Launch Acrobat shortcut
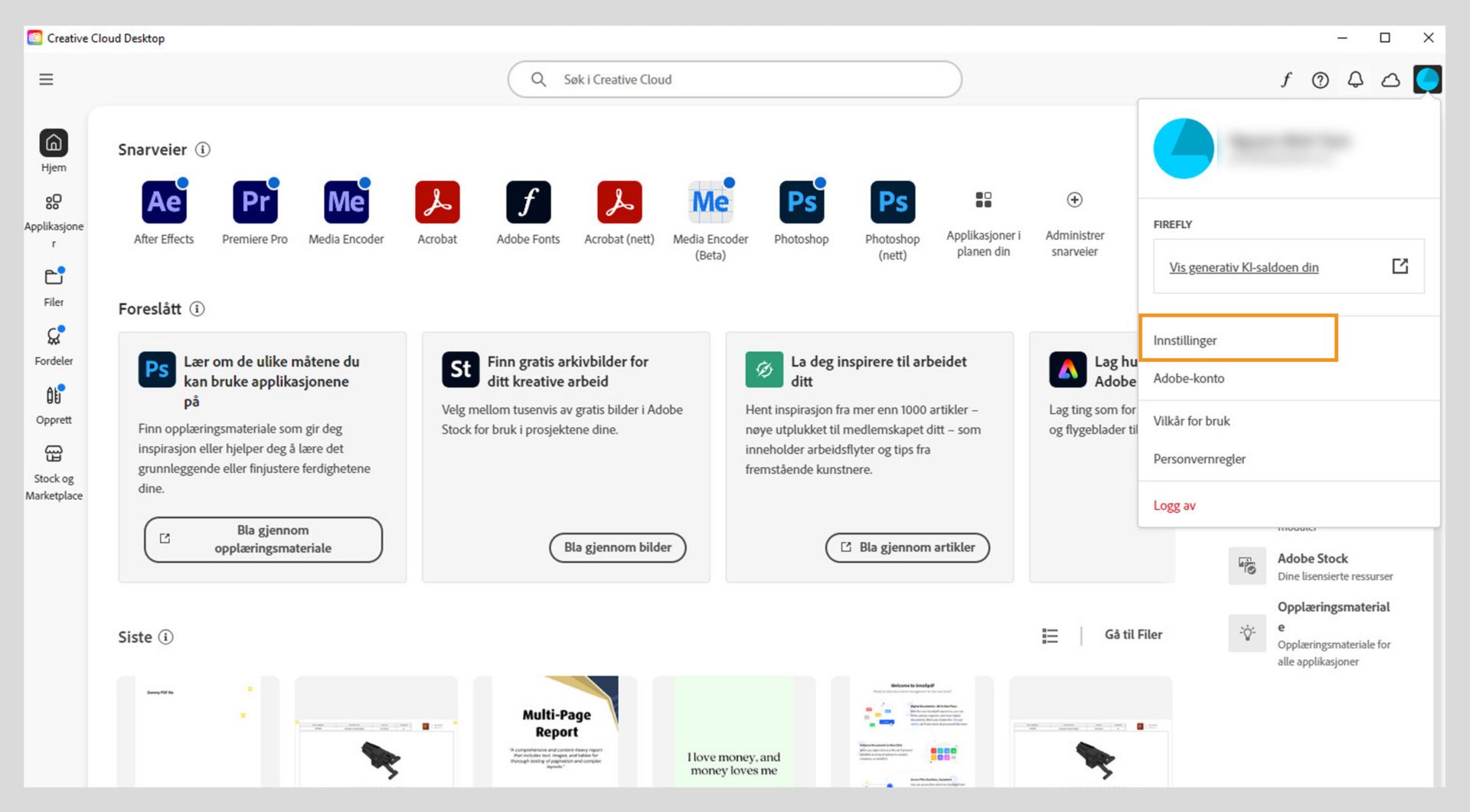The width and height of the screenshot is (1470, 812). pos(437,202)
